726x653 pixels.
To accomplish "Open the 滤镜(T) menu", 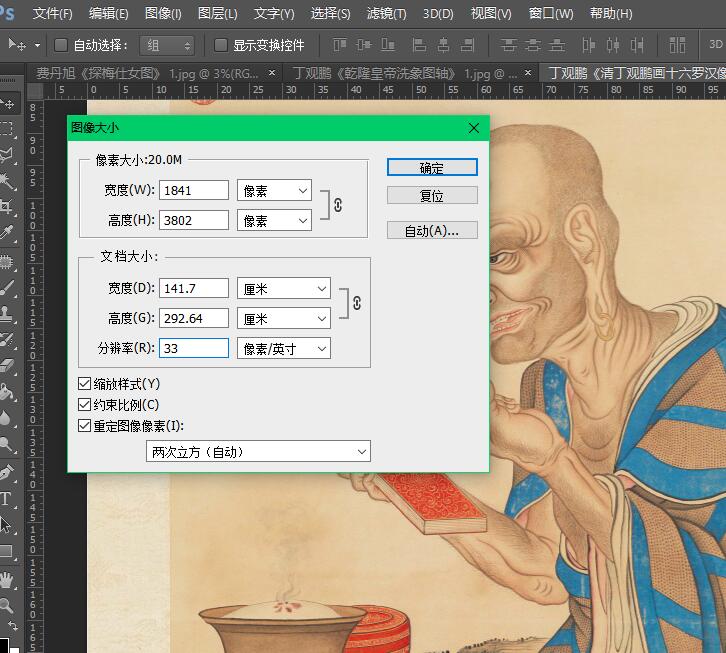I will (387, 13).
